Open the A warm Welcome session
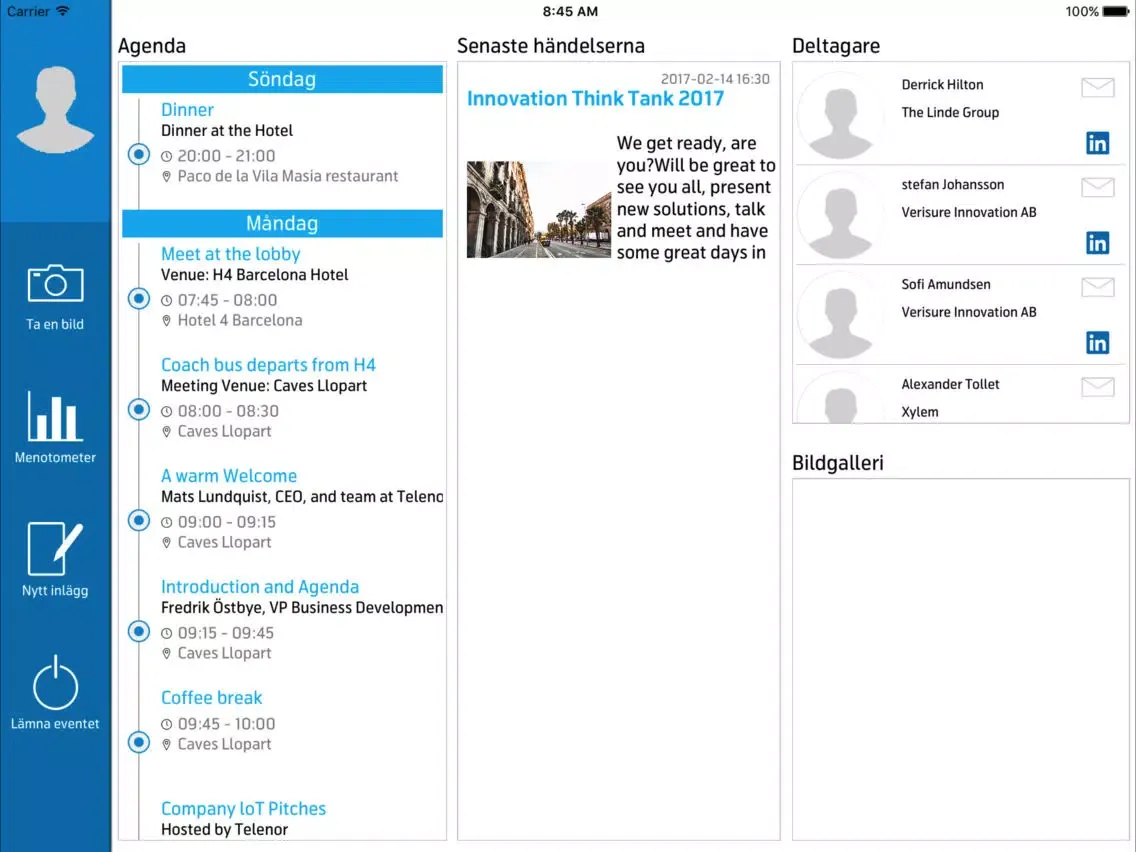Image resolution: width=1136 pixels, height=852 pixels. 229,475
